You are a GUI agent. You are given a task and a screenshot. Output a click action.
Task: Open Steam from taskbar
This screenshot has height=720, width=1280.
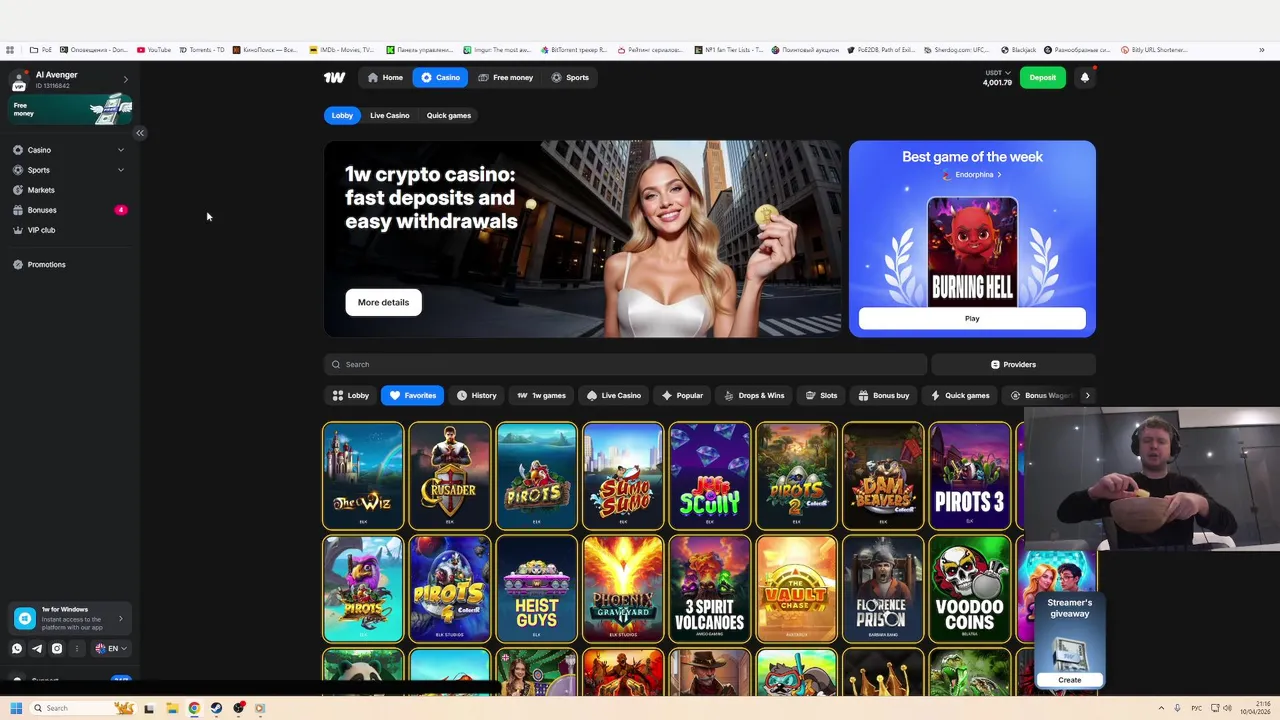216,708
